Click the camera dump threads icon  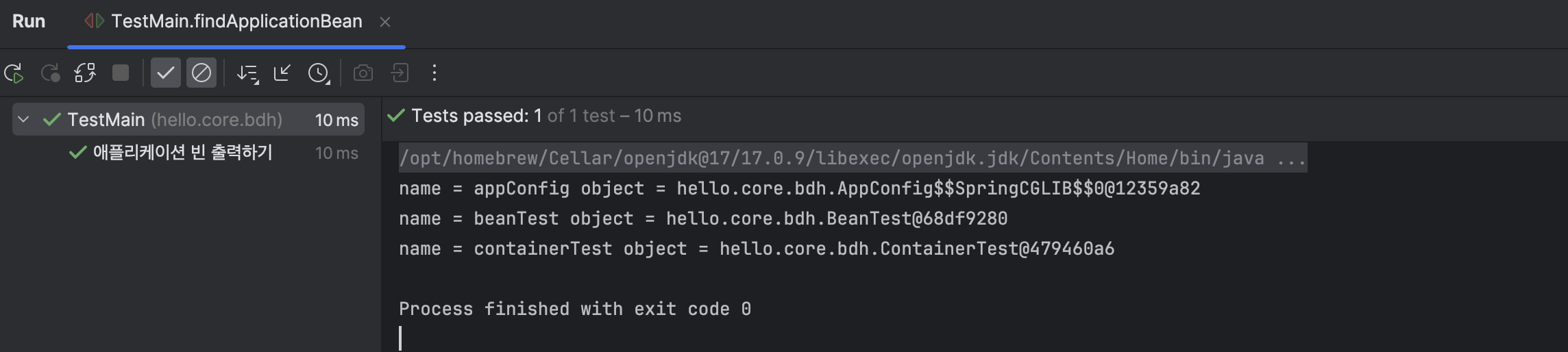click(x=363, y=73)
